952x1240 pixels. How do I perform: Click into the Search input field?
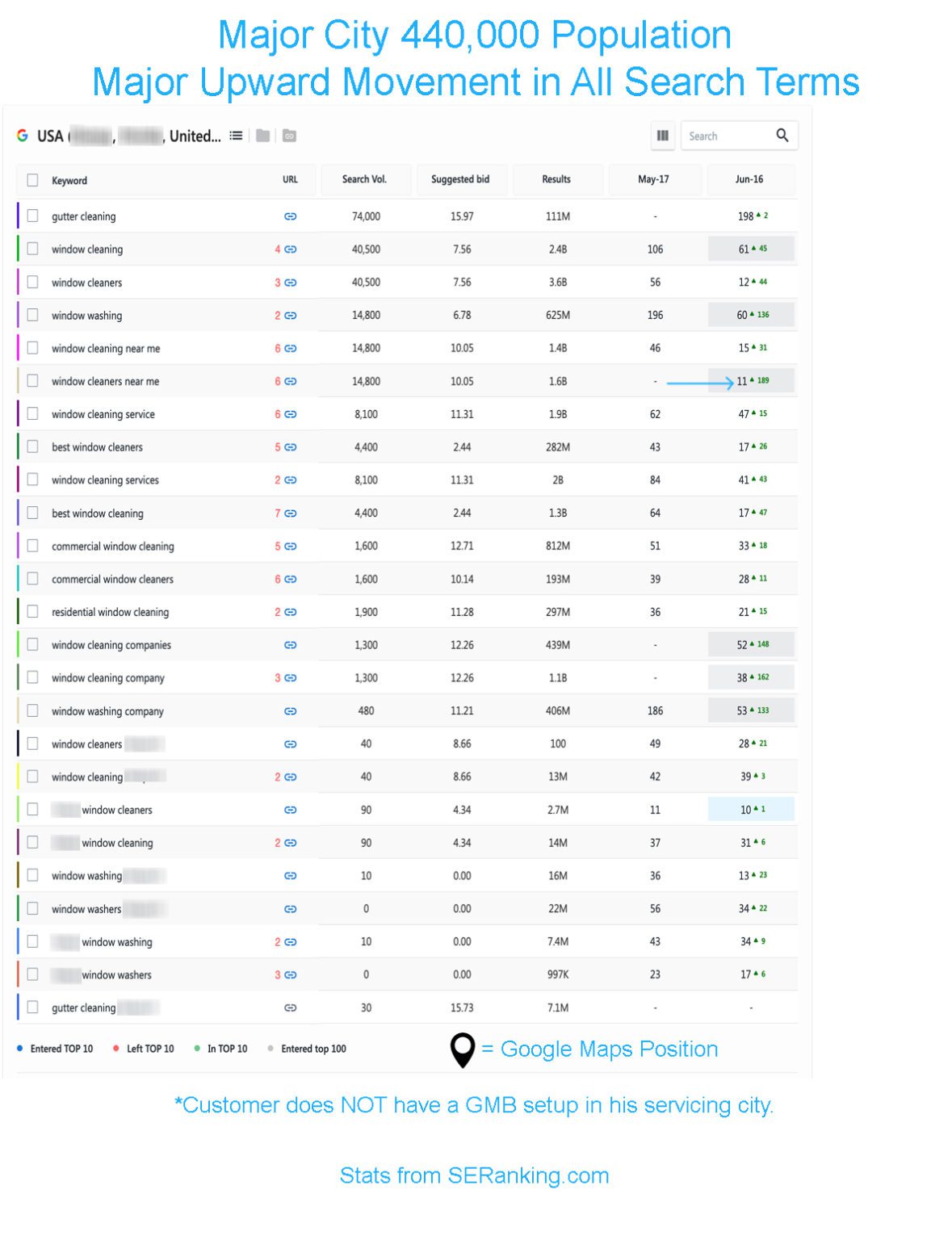pos(727,136)
